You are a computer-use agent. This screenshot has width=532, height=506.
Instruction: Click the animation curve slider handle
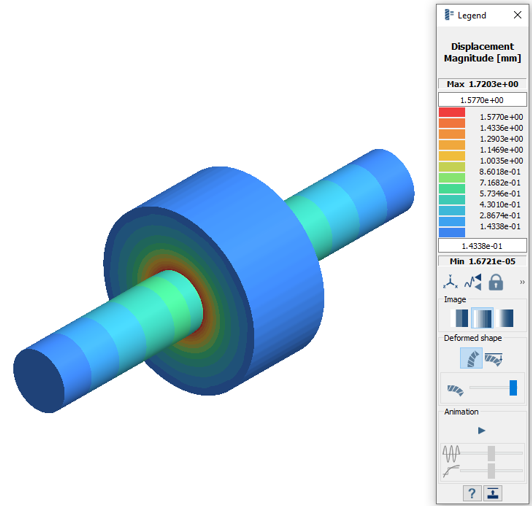point(491,471)
